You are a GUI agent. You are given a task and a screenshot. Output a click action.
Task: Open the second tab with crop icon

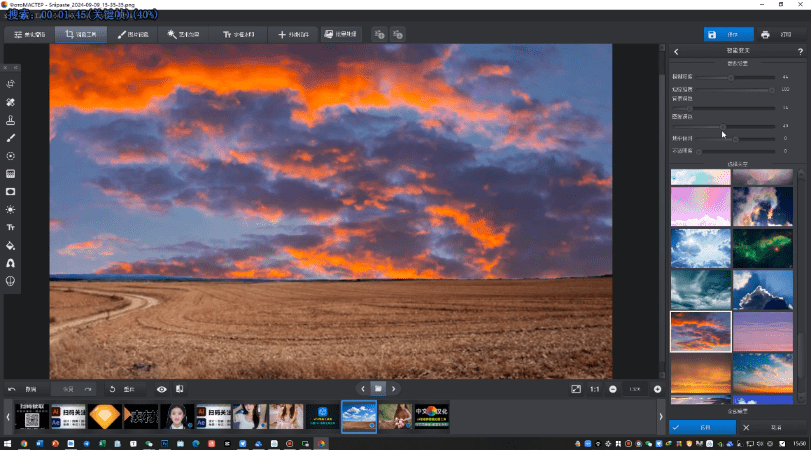click(79, 34)
